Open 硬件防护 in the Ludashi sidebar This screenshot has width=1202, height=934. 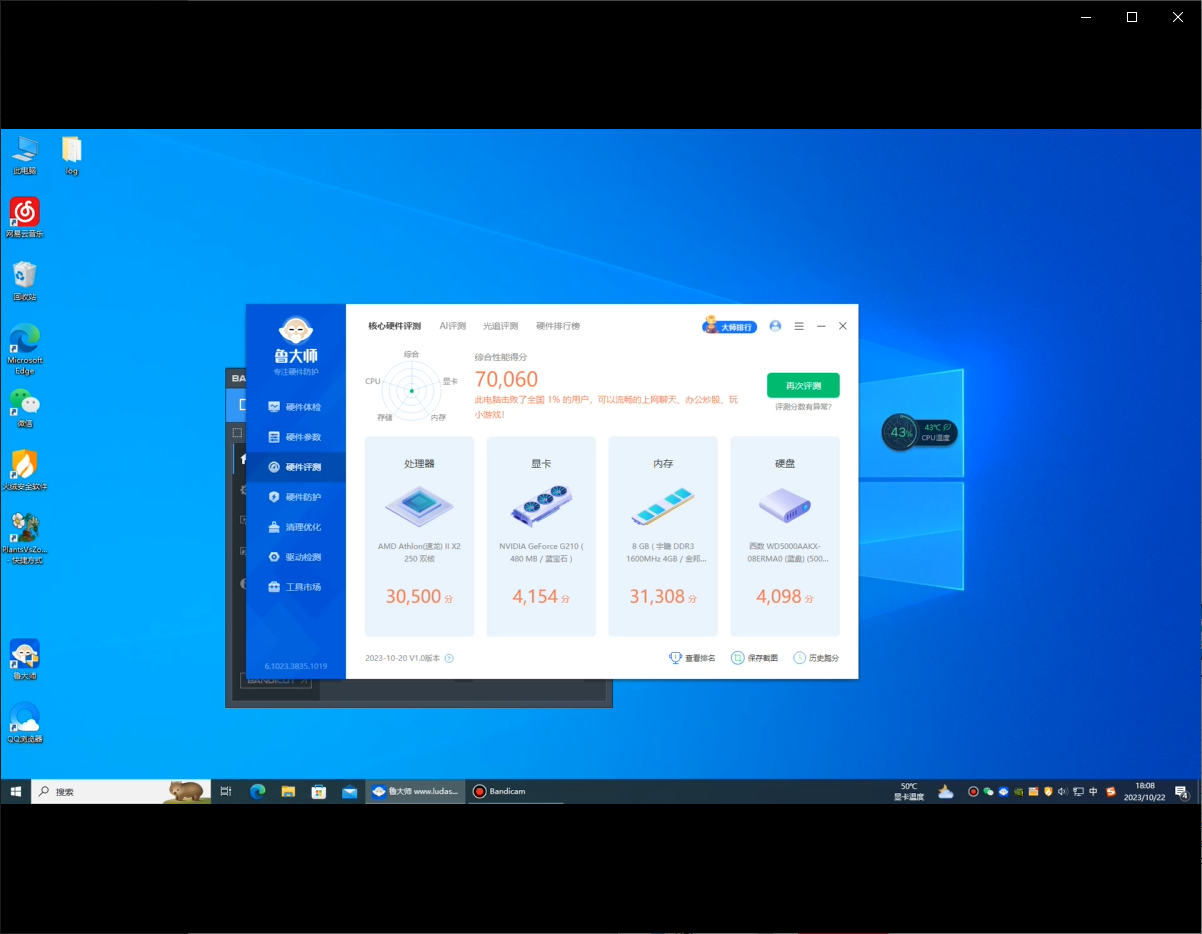click(x=296, y=497)
